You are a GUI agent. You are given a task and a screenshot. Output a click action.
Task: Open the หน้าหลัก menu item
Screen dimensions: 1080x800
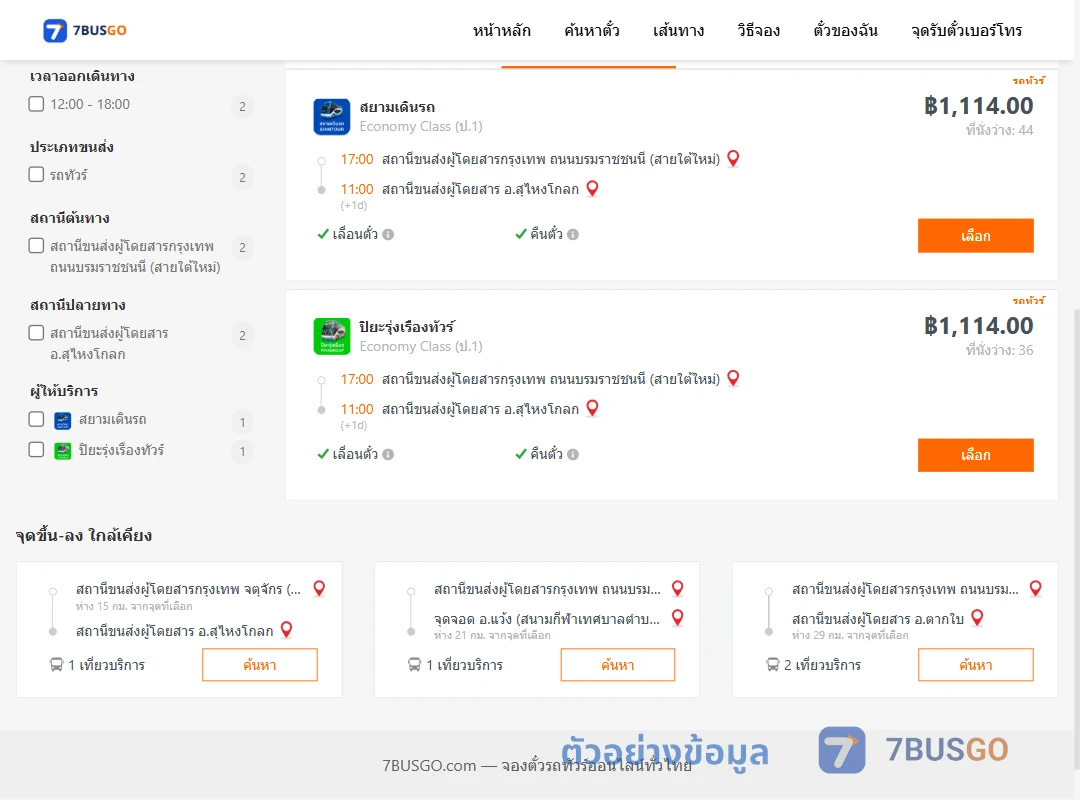pos(501,30)
